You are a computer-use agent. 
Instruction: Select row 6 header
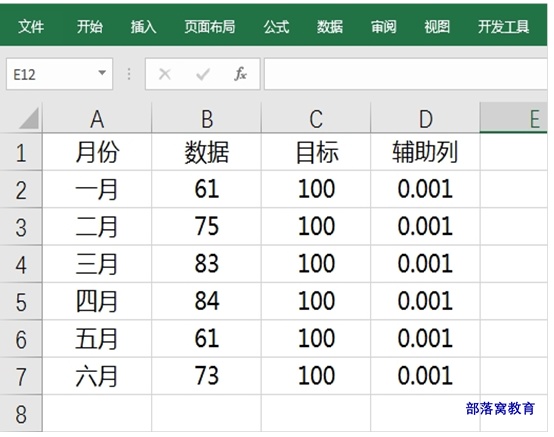21,339
